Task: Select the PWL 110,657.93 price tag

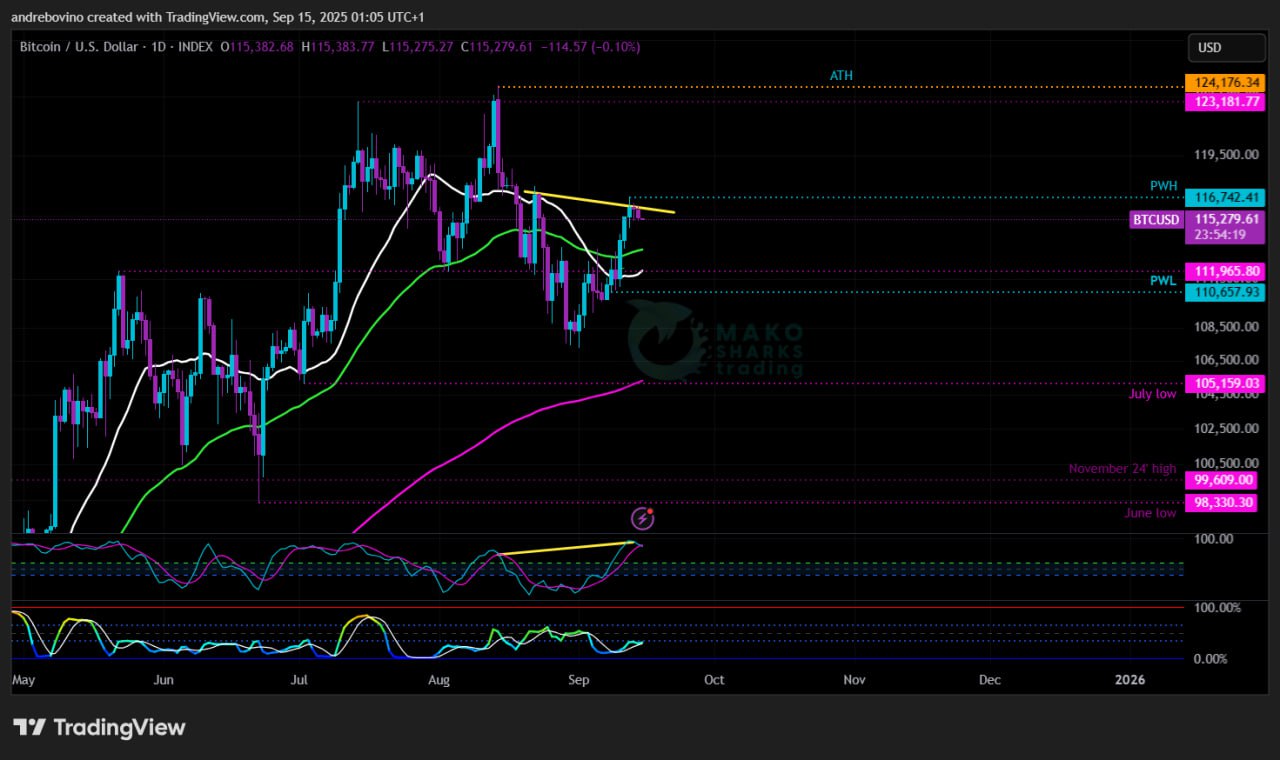Action: (x=1224, y=292)
